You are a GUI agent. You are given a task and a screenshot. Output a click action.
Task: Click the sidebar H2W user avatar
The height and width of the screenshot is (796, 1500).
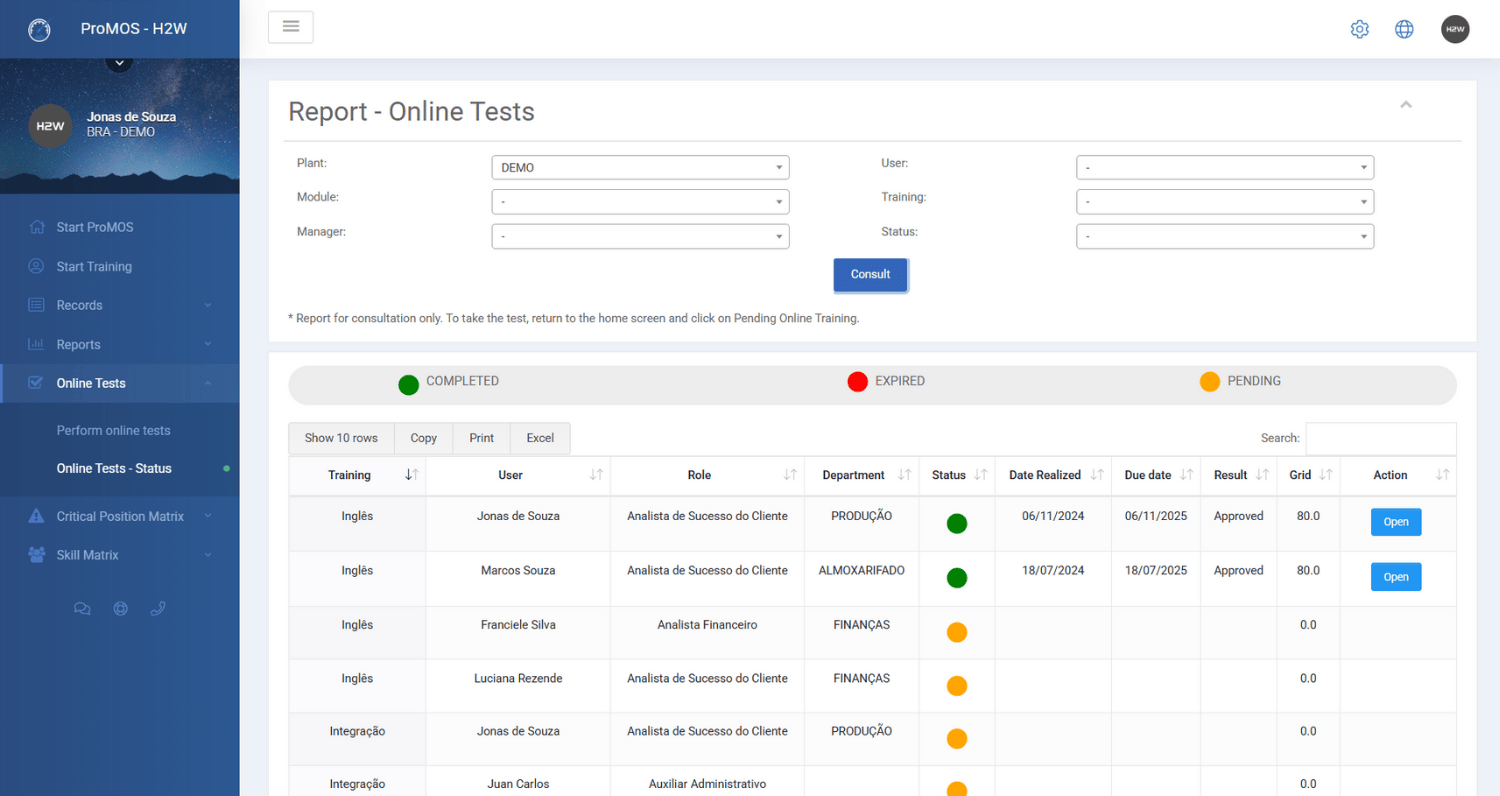point(50,126)
